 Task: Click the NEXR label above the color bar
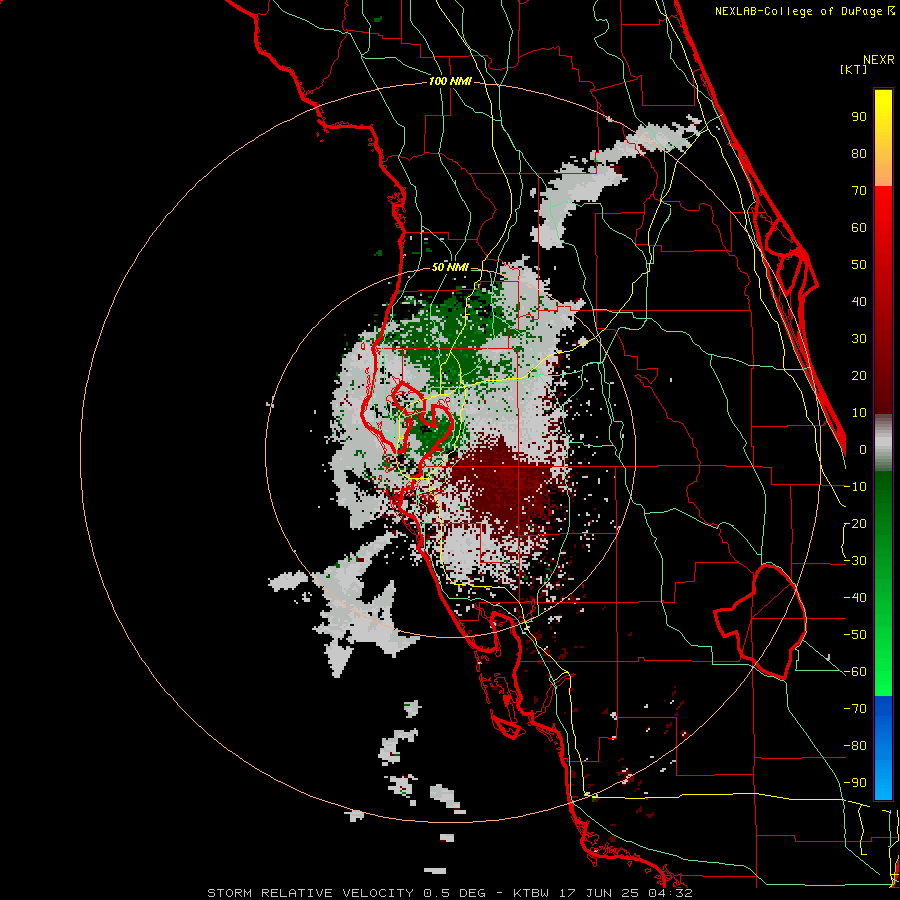pyautogui.click(x=879, y=60)
